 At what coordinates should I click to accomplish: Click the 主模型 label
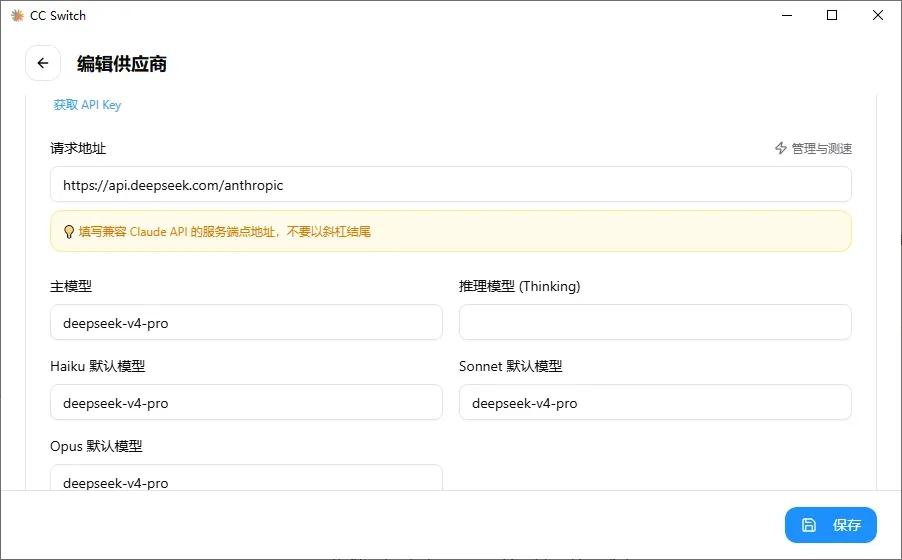click(x=71, y=286)
